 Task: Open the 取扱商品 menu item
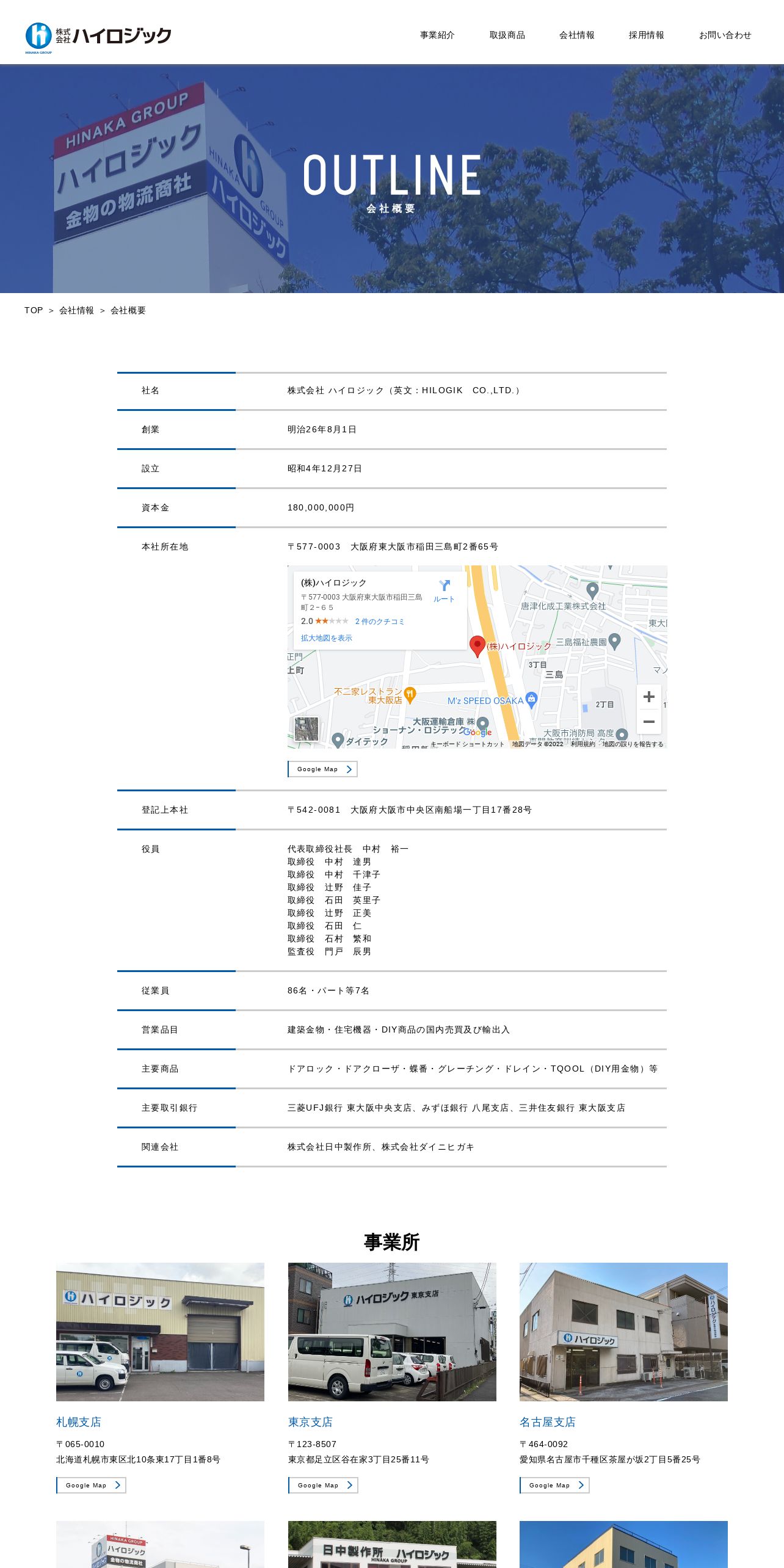(x=507, y=35)
